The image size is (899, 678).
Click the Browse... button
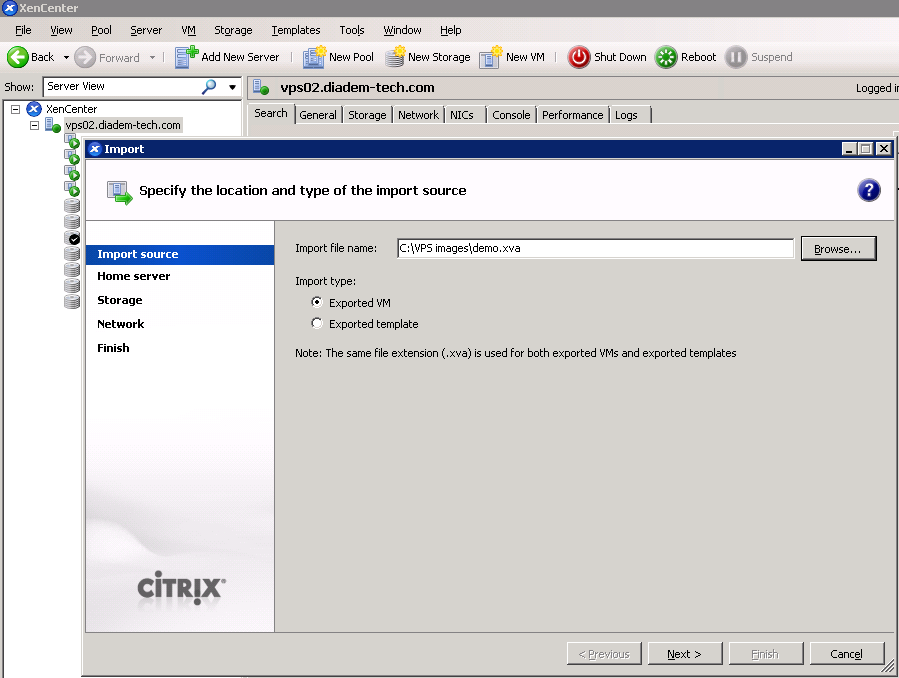tap(838, 249)
